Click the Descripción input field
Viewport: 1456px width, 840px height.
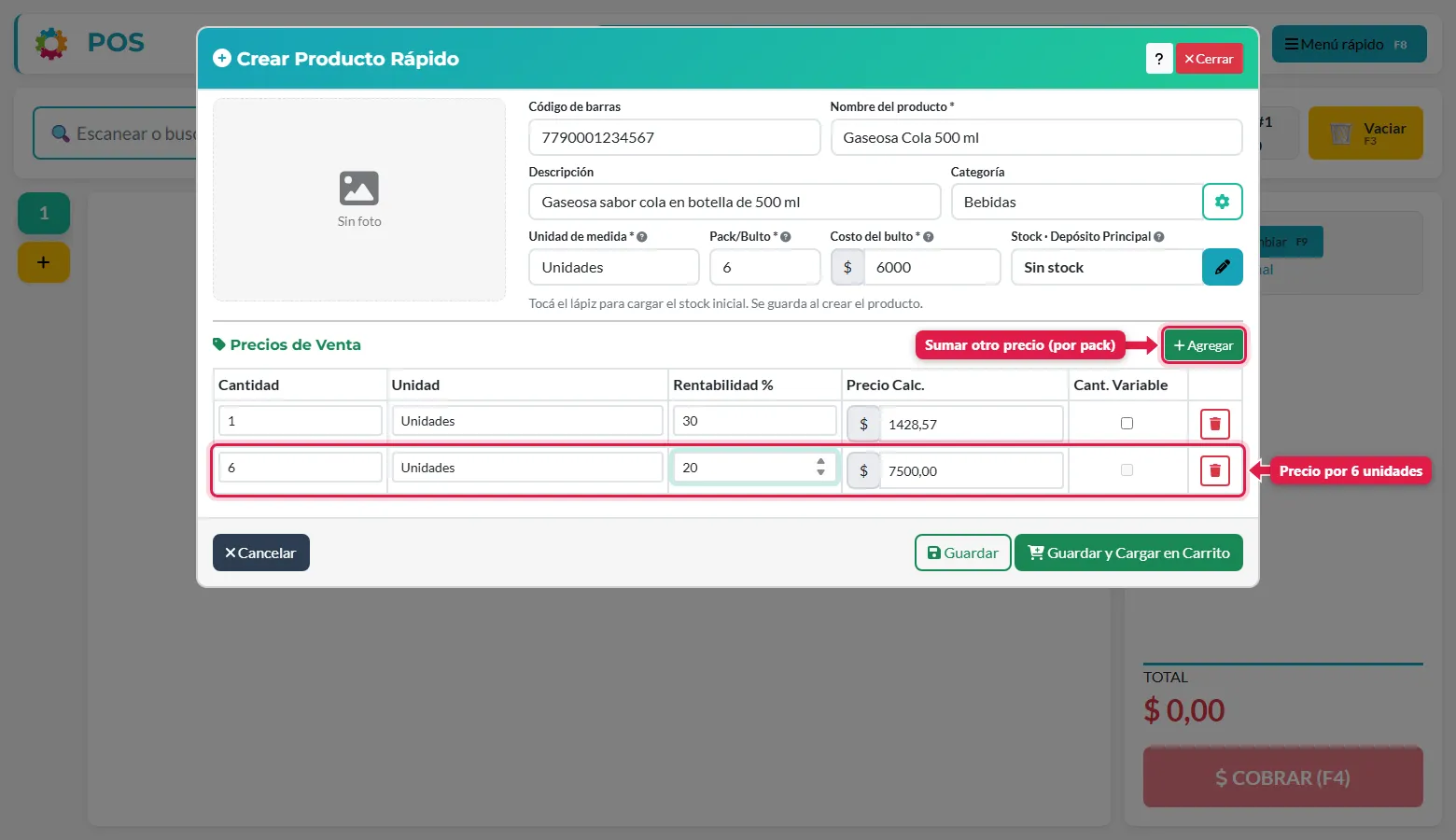coord(735,202)
